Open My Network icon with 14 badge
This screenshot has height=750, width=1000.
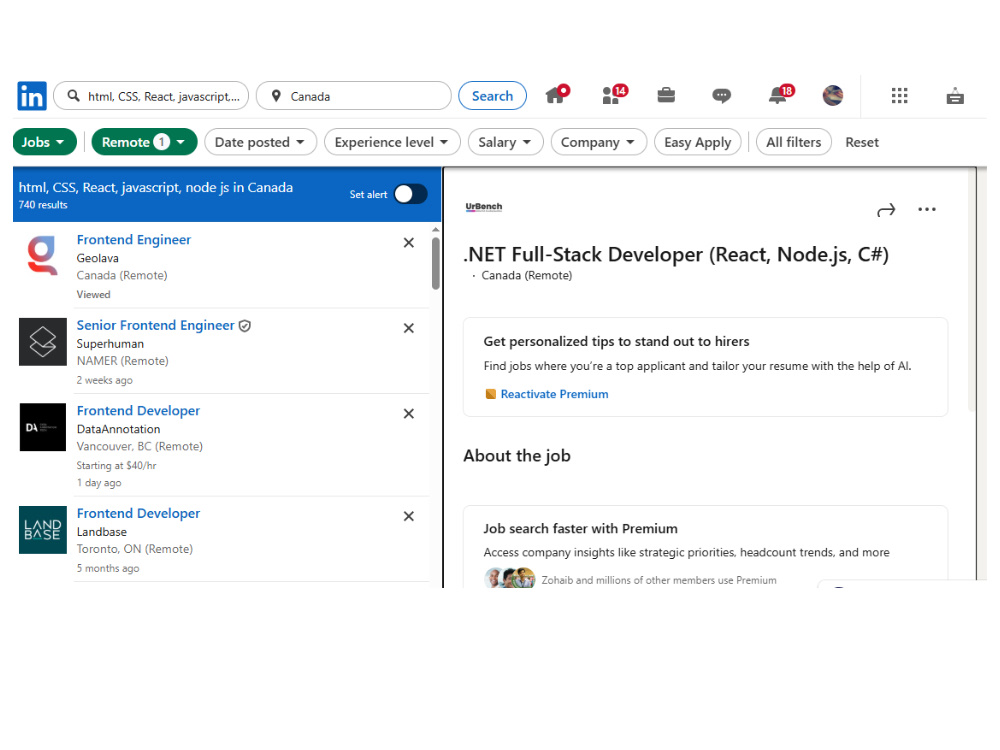coord(614,95)
